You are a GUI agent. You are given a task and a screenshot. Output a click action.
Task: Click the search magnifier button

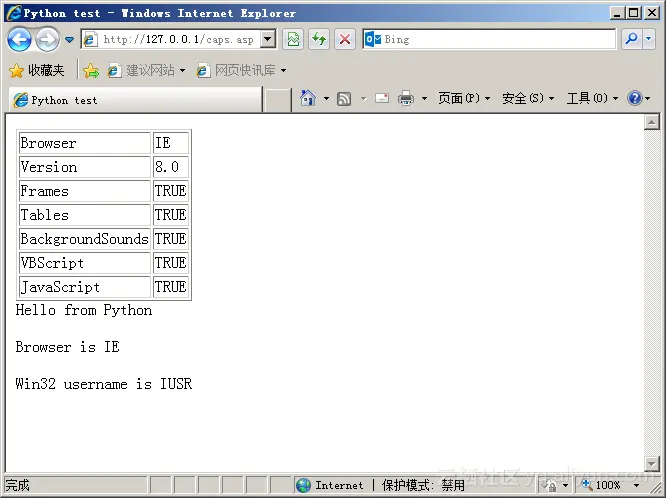coord(632,39)
